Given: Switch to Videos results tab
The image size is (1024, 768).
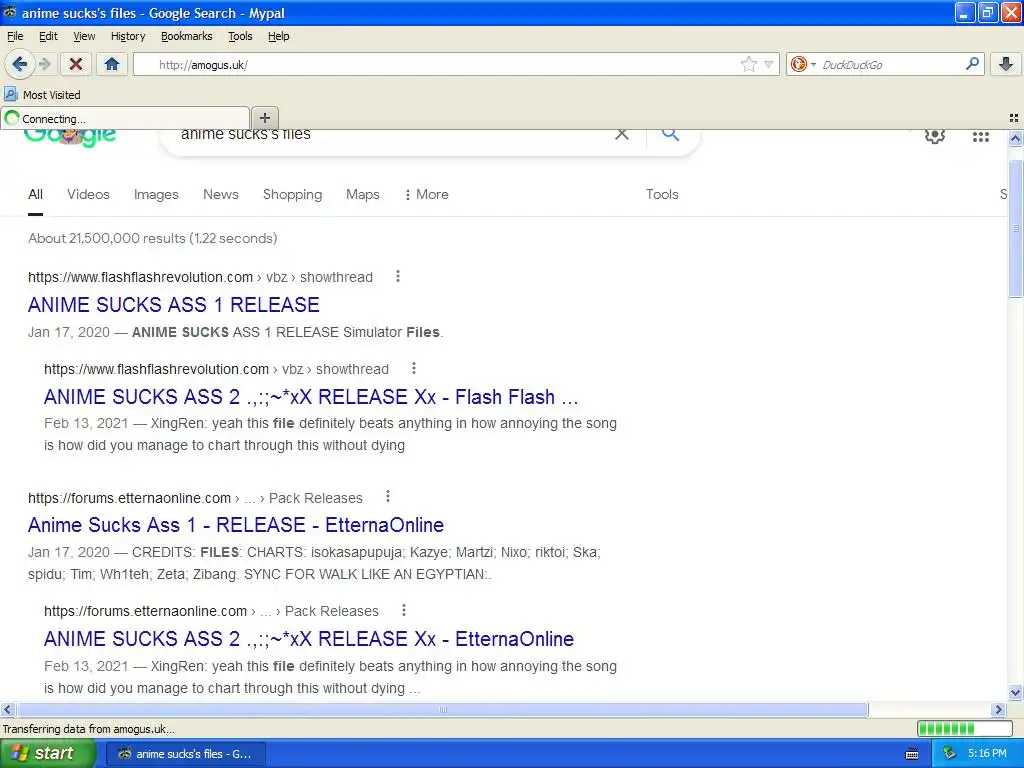Looking at the screenshot, I should pos(88,195).
